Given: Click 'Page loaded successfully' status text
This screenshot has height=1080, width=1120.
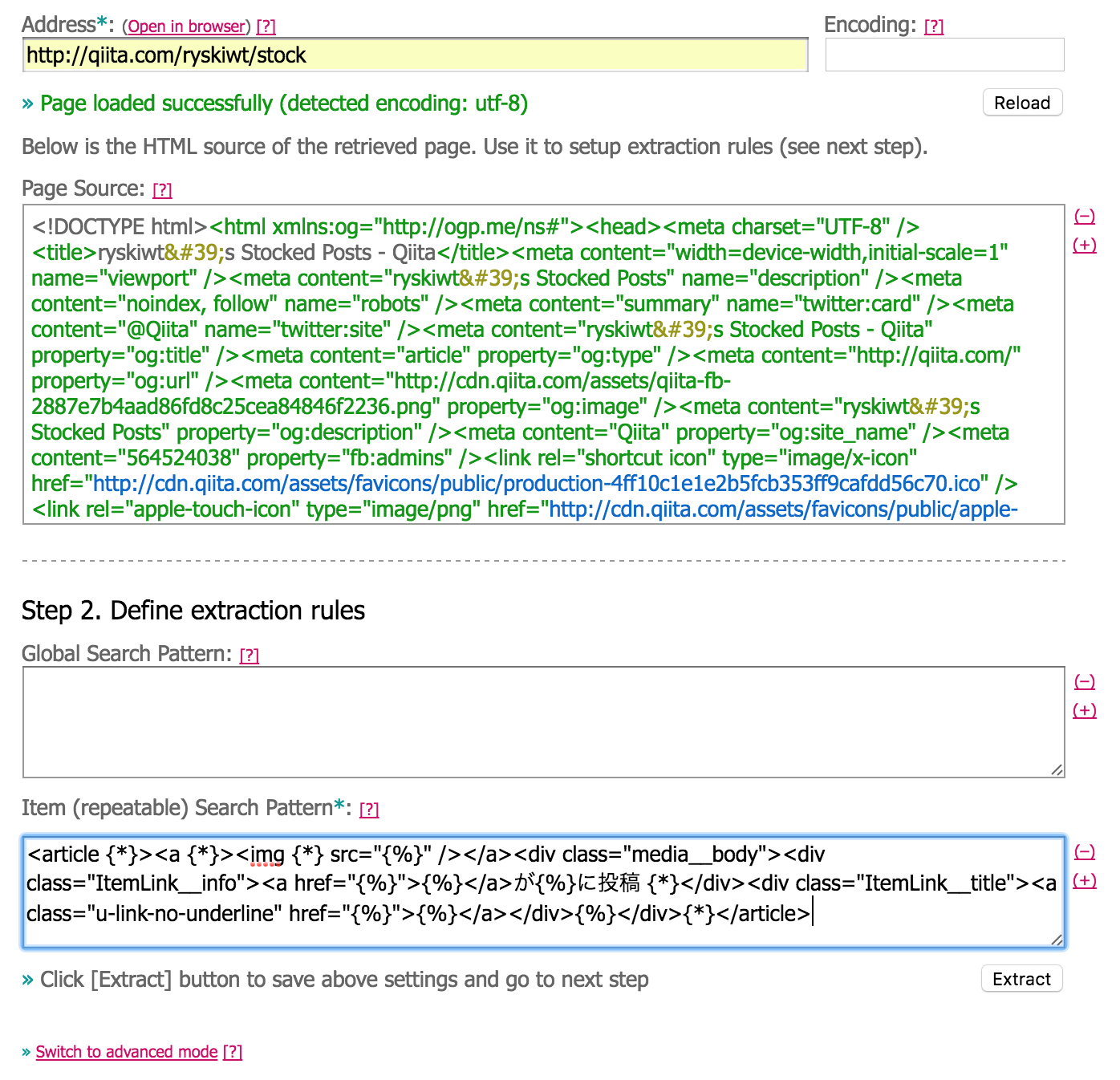Looking at the screenshot, I should [284, 104].
